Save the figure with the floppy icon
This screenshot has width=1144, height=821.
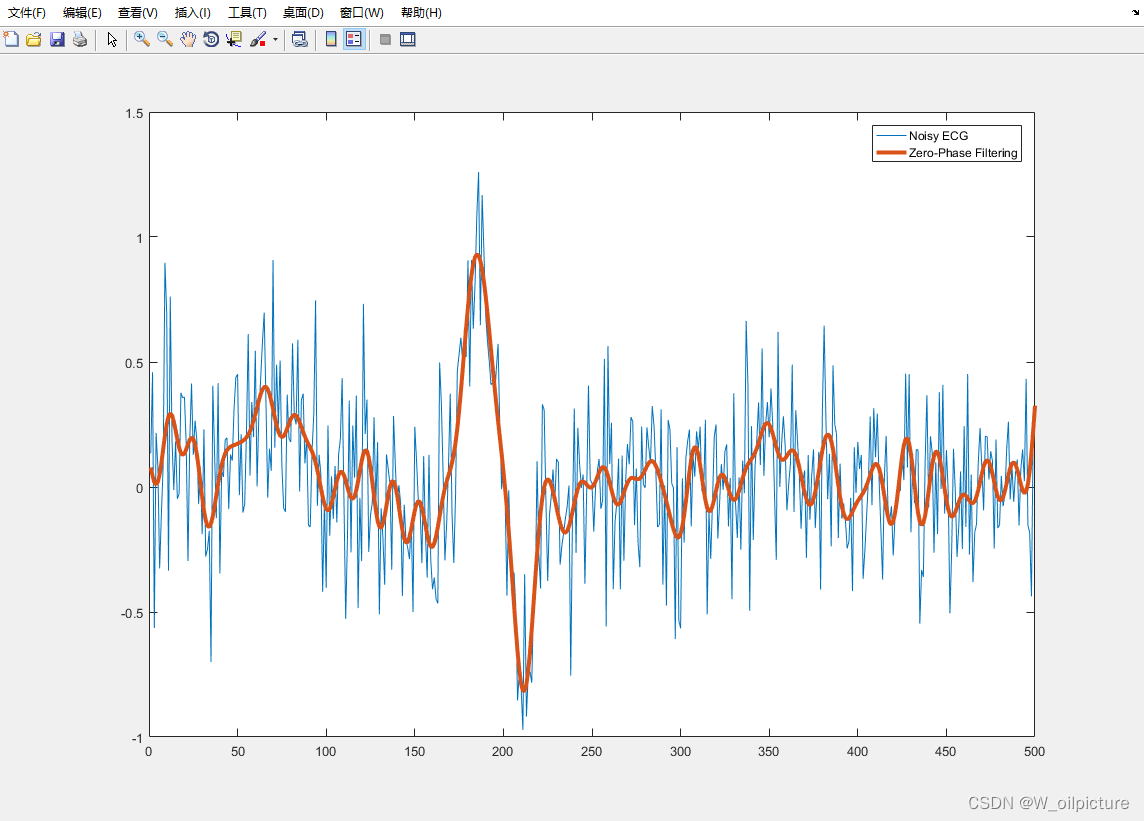57,39
